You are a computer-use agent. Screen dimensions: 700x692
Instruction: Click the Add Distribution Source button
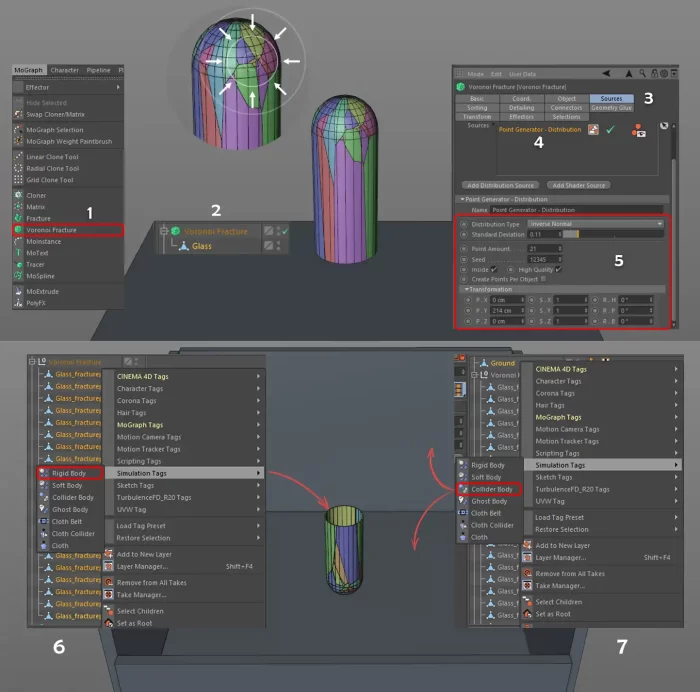coord(501,185)
